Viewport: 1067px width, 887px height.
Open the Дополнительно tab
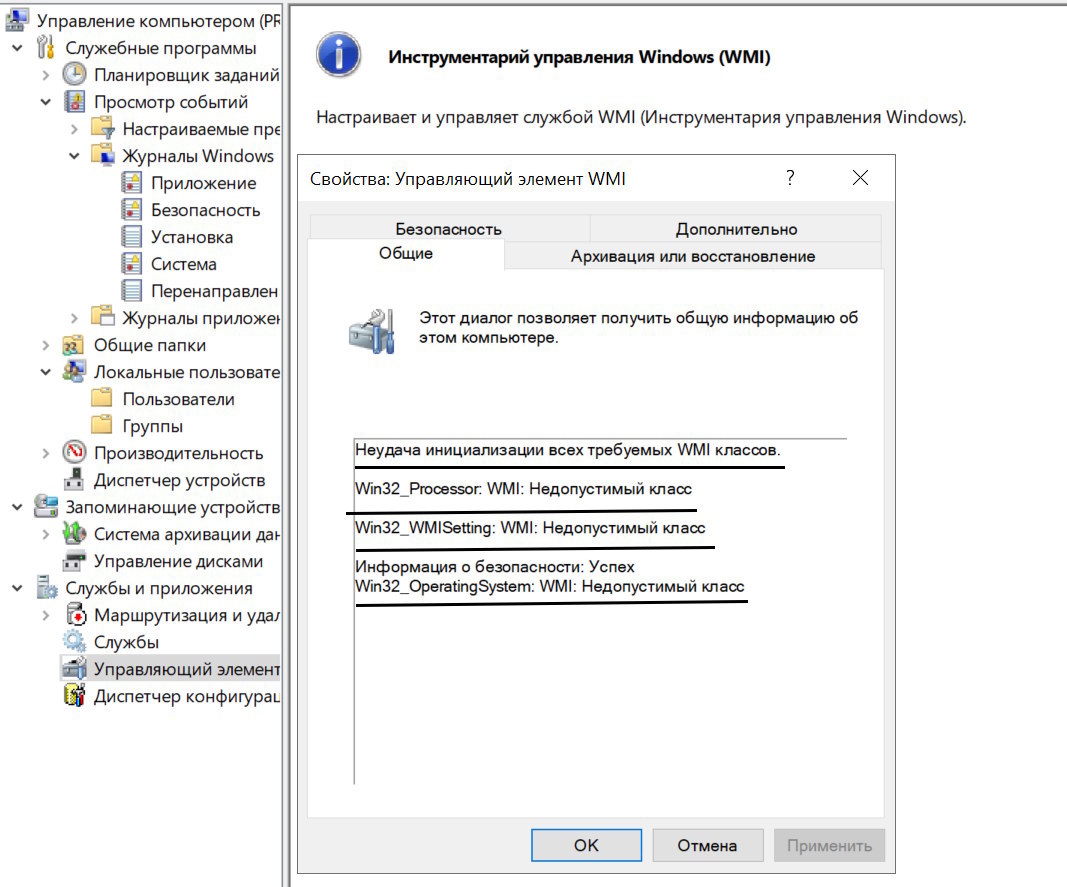coord(736,229)
